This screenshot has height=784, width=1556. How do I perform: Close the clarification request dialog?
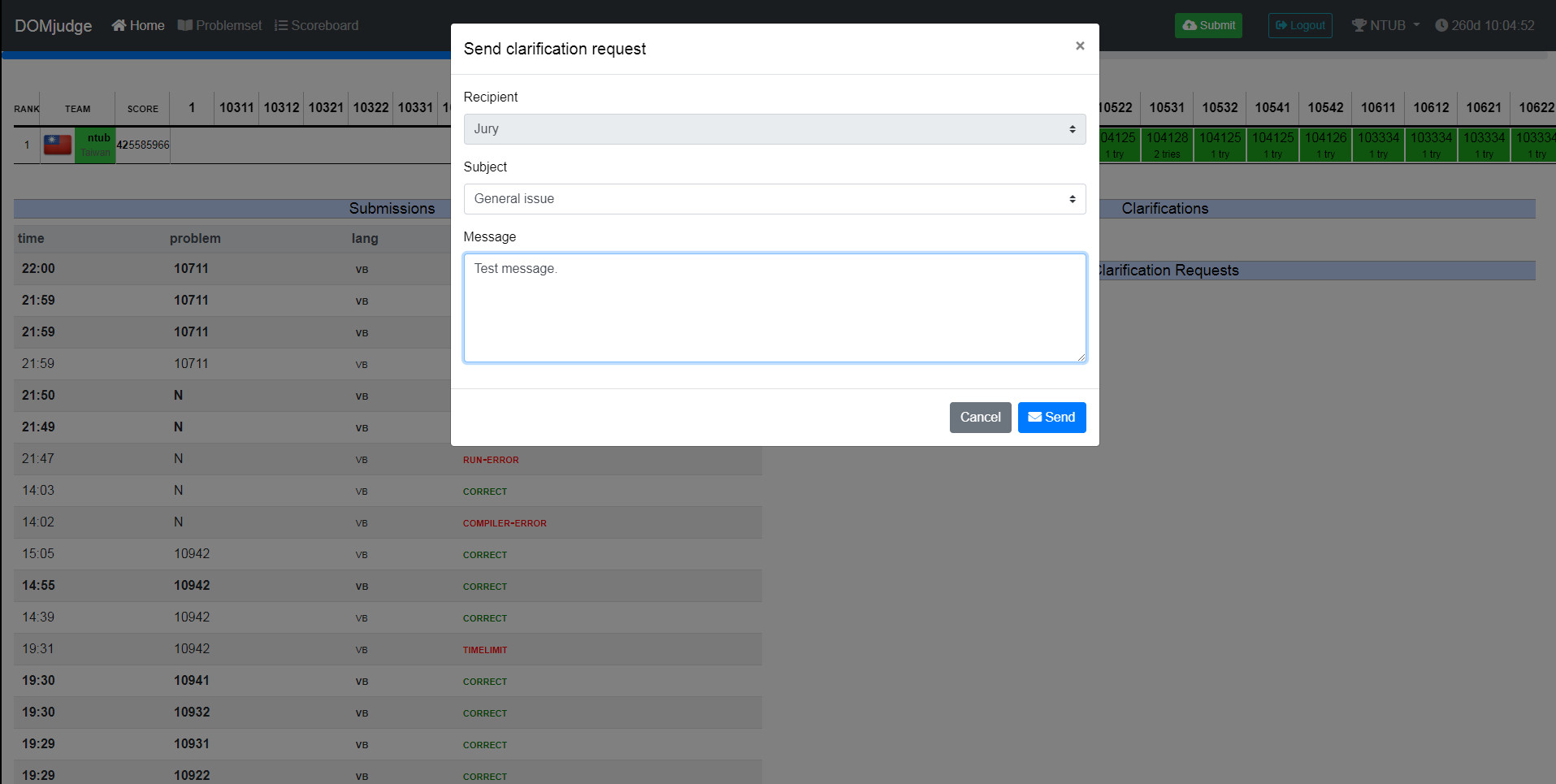pos(1079,46)
